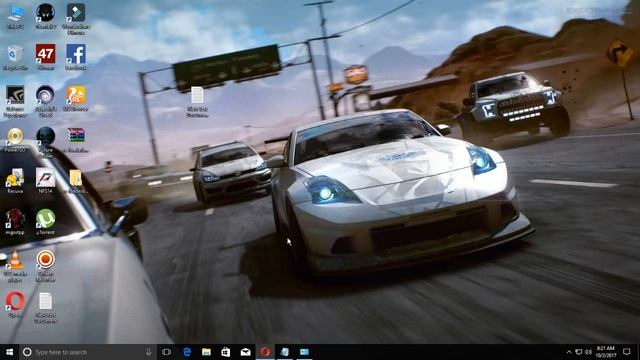Launch uTorrent from the desktop

tap(45, 222)
